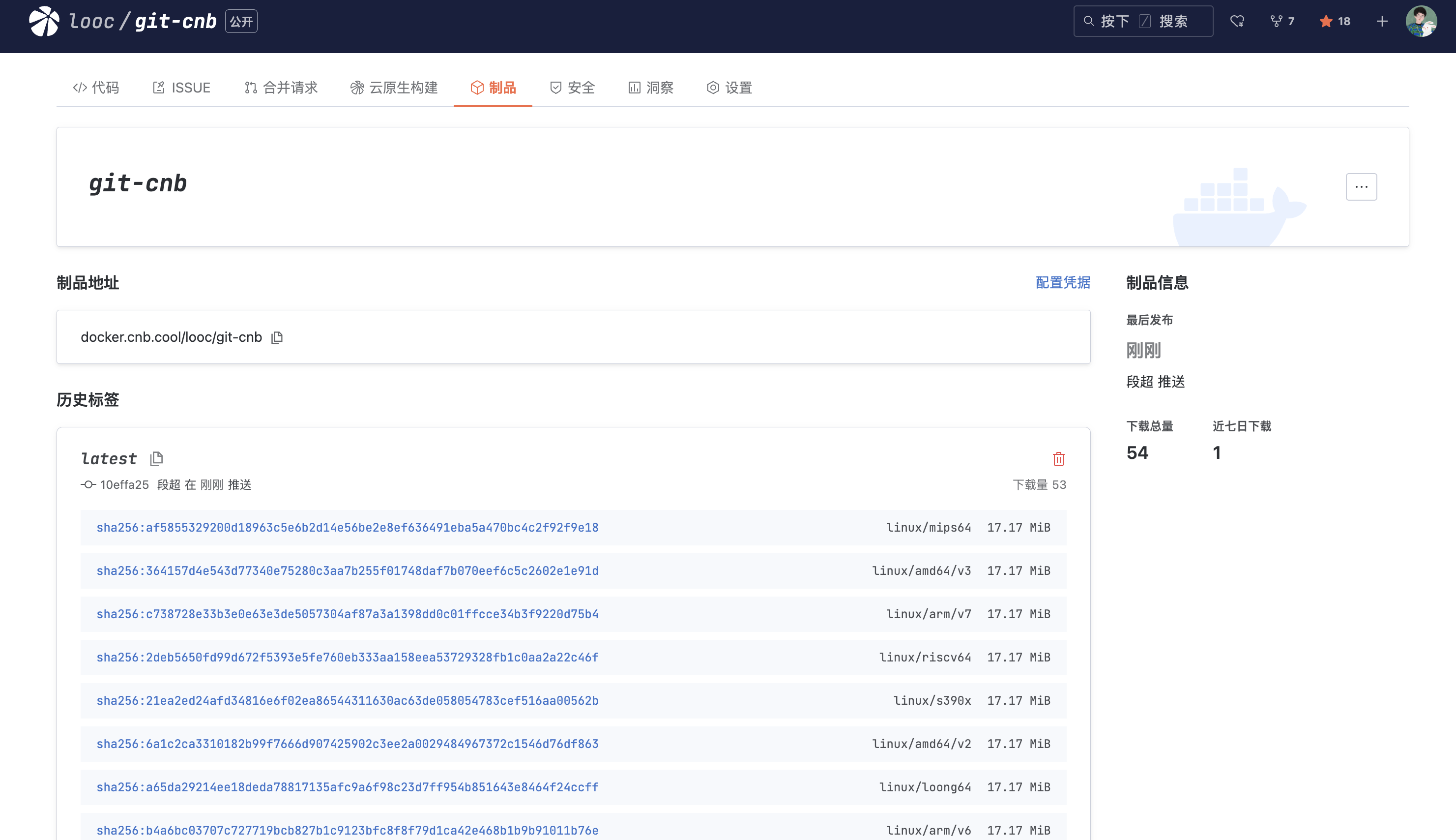Switch to the 安全 tab
The width and height of the screenshot is (1456, 840).
572,88
